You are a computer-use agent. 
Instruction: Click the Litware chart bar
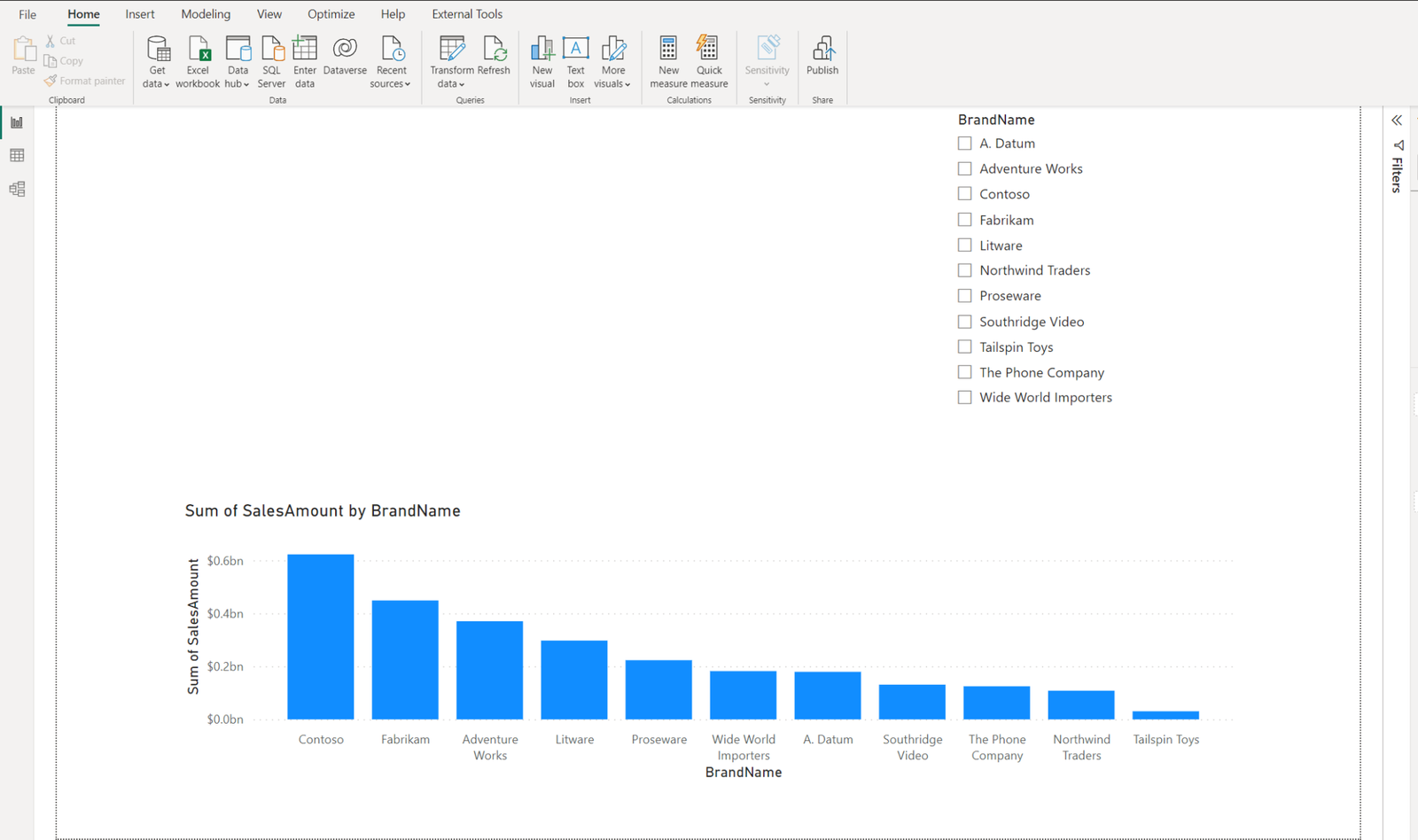pos(574,680)
